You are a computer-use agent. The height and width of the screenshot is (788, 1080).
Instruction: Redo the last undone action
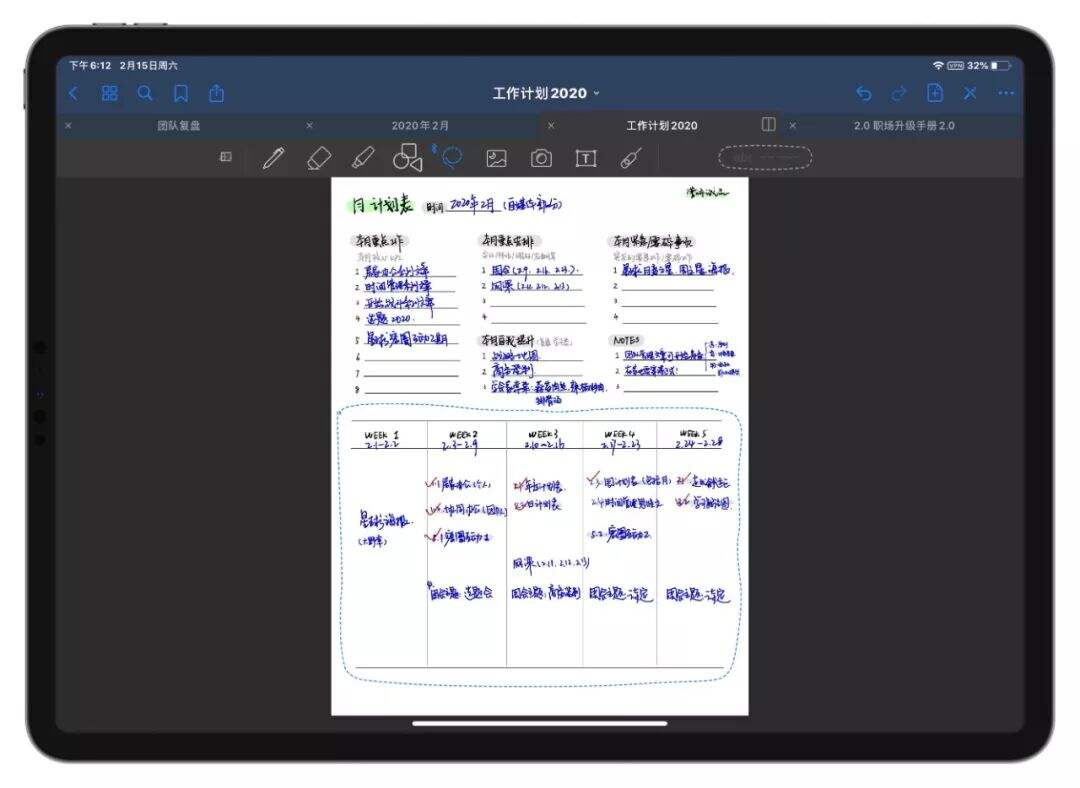(x=899, y=93)
